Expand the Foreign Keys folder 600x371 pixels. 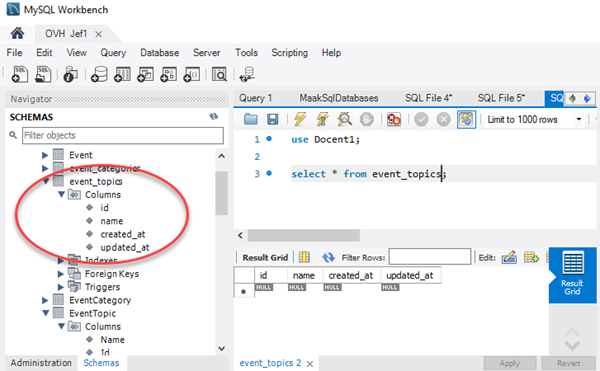[60, 274]
